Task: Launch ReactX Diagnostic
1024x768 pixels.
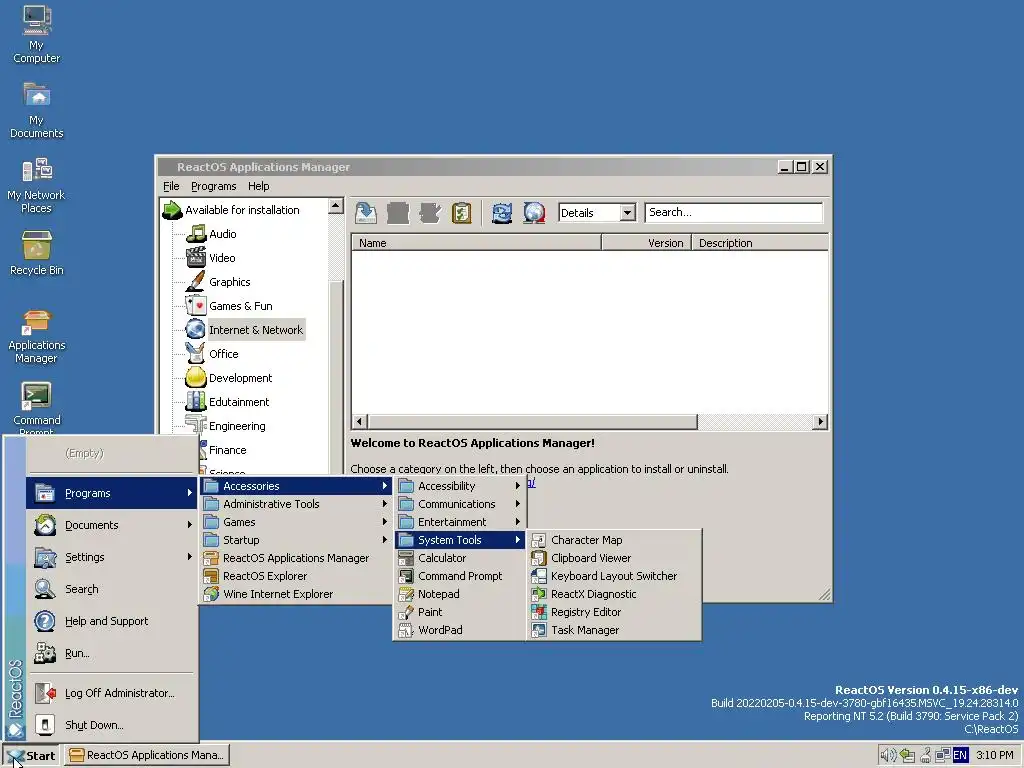Action: tap(614, 594)
